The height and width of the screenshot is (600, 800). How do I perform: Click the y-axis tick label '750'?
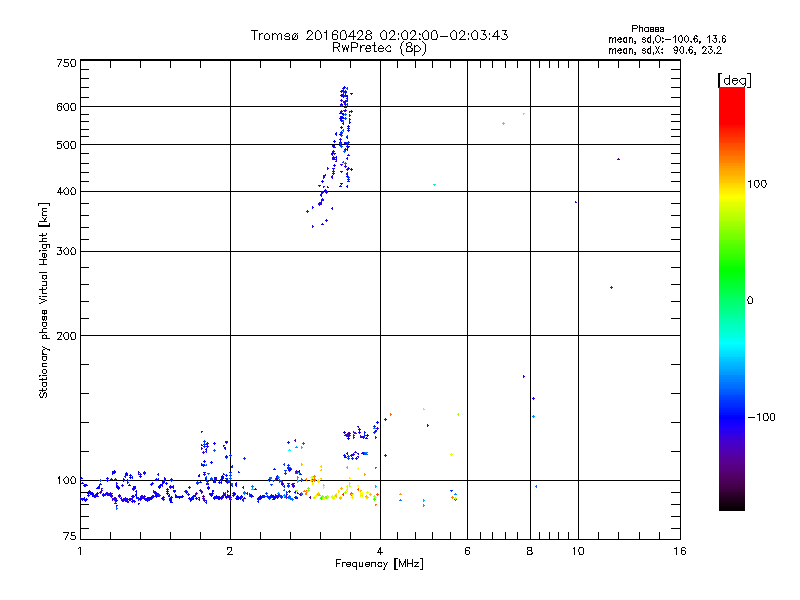tap(66, 63)
